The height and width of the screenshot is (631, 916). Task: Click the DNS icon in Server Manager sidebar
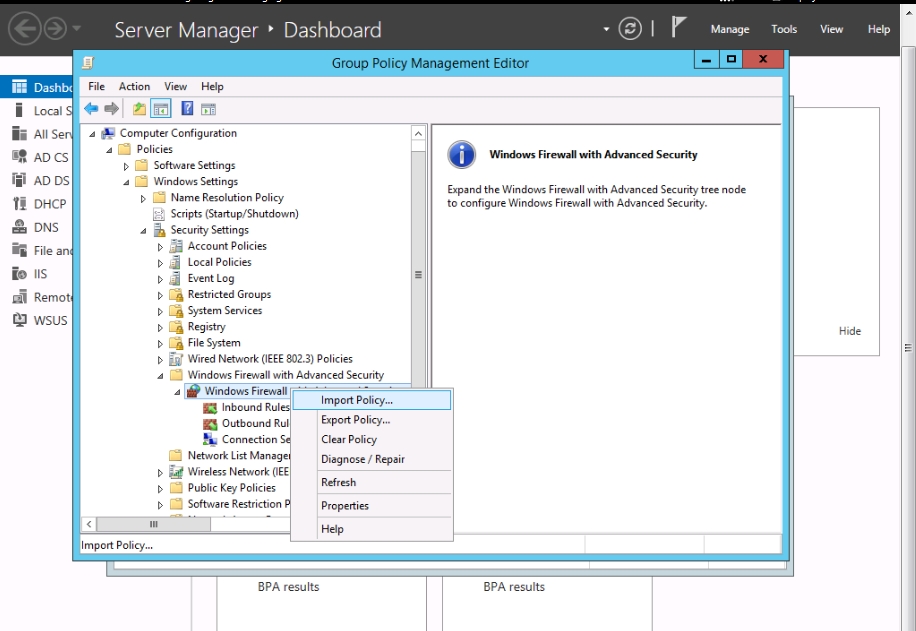point(20,227)
